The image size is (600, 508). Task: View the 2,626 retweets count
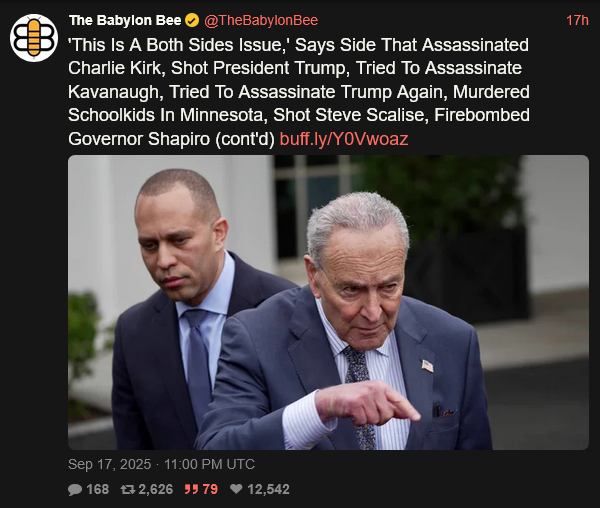[x=156, y=489]
